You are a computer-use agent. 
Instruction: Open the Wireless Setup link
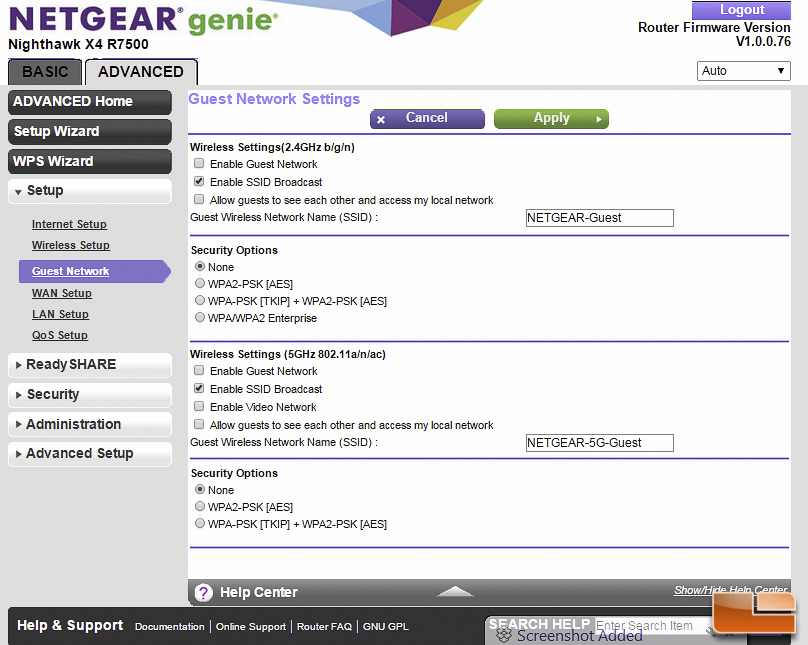71,245
